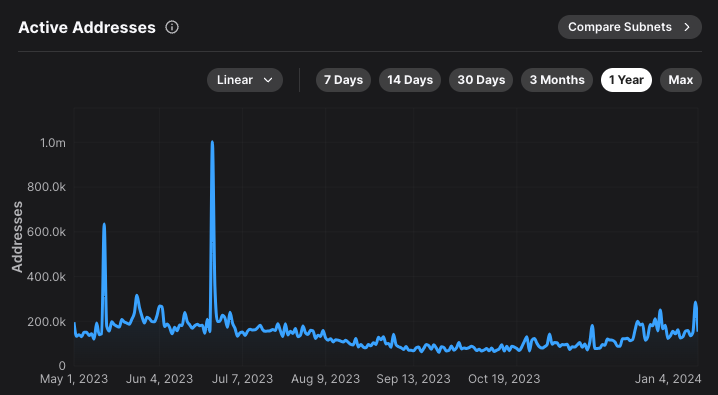Switch to the 3 Months range

(x=557, y=80)
